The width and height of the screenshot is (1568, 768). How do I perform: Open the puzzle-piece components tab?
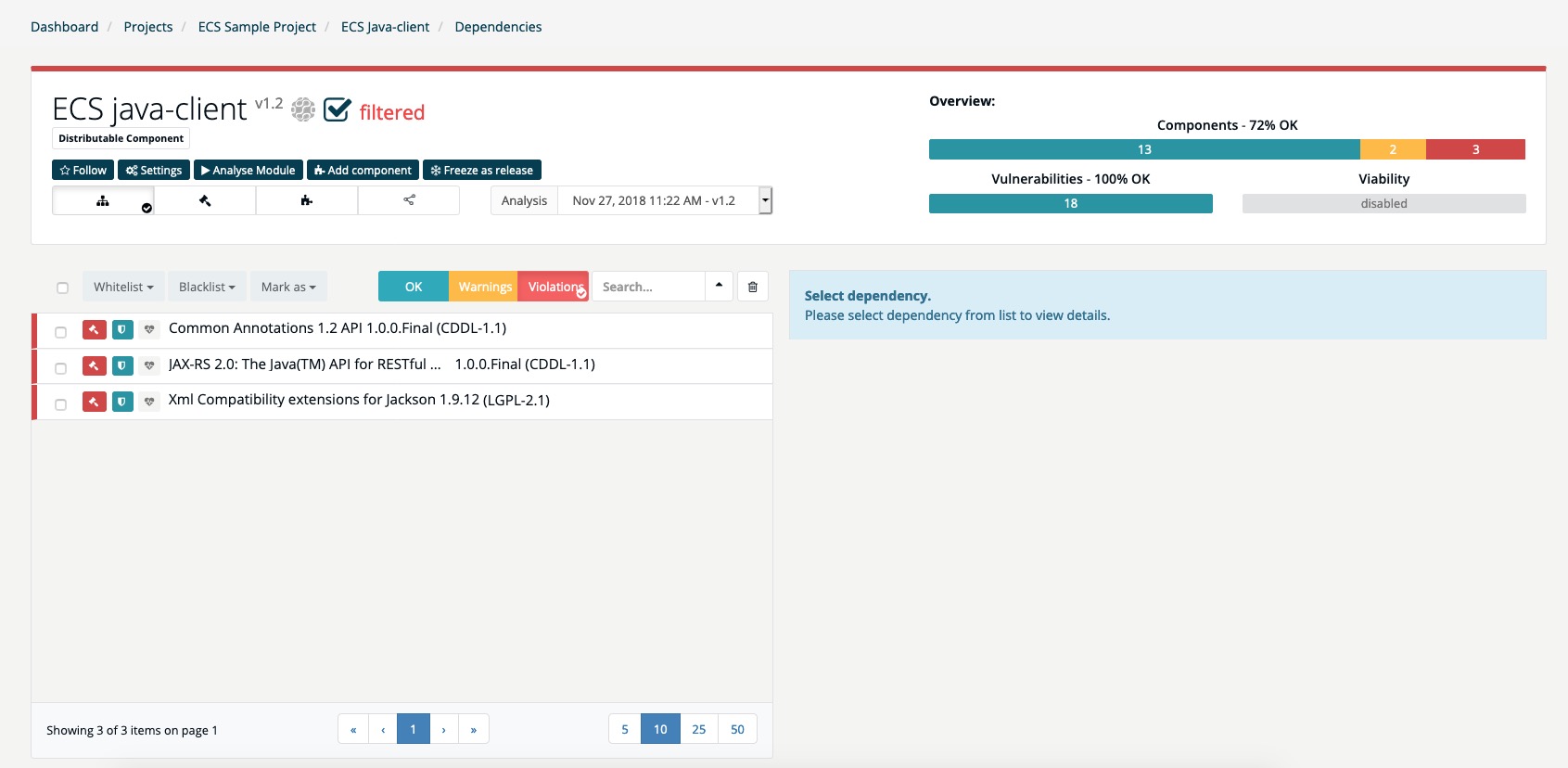tap(307, 200)
